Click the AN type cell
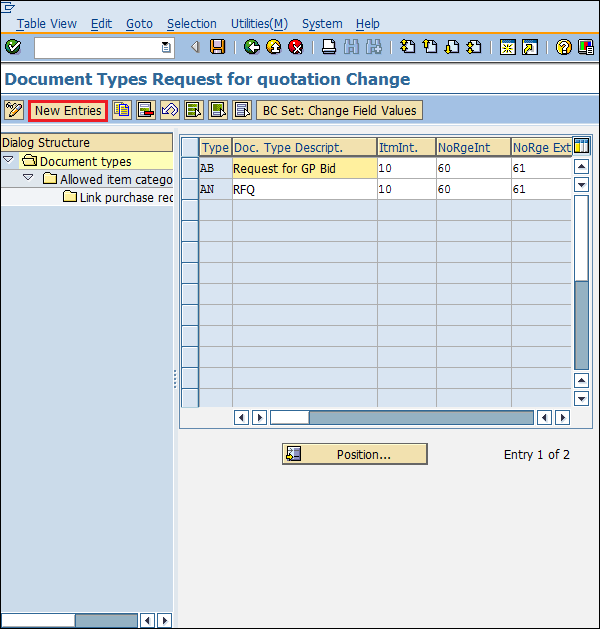600x629 pixels. [x=215, y=189]
